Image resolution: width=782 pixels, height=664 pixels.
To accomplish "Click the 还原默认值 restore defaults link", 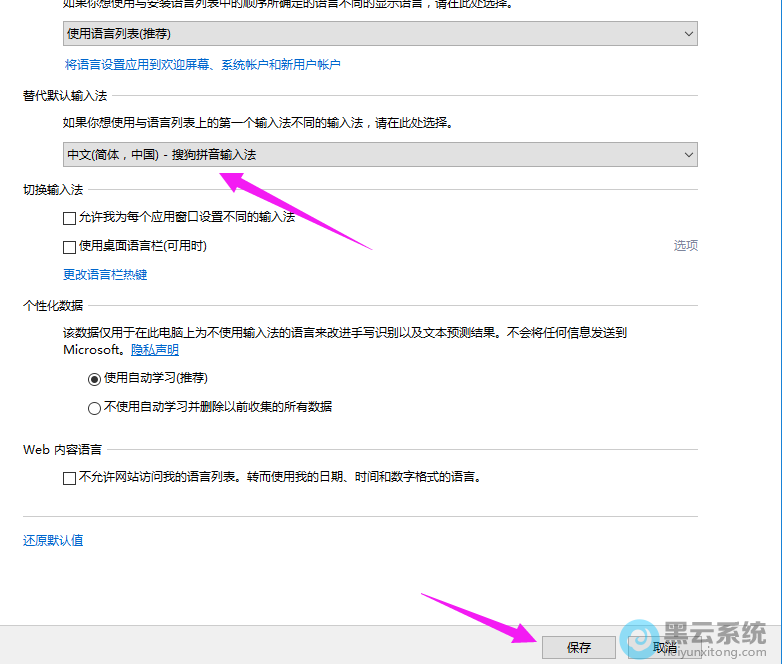I will click(x=53, y=541).
